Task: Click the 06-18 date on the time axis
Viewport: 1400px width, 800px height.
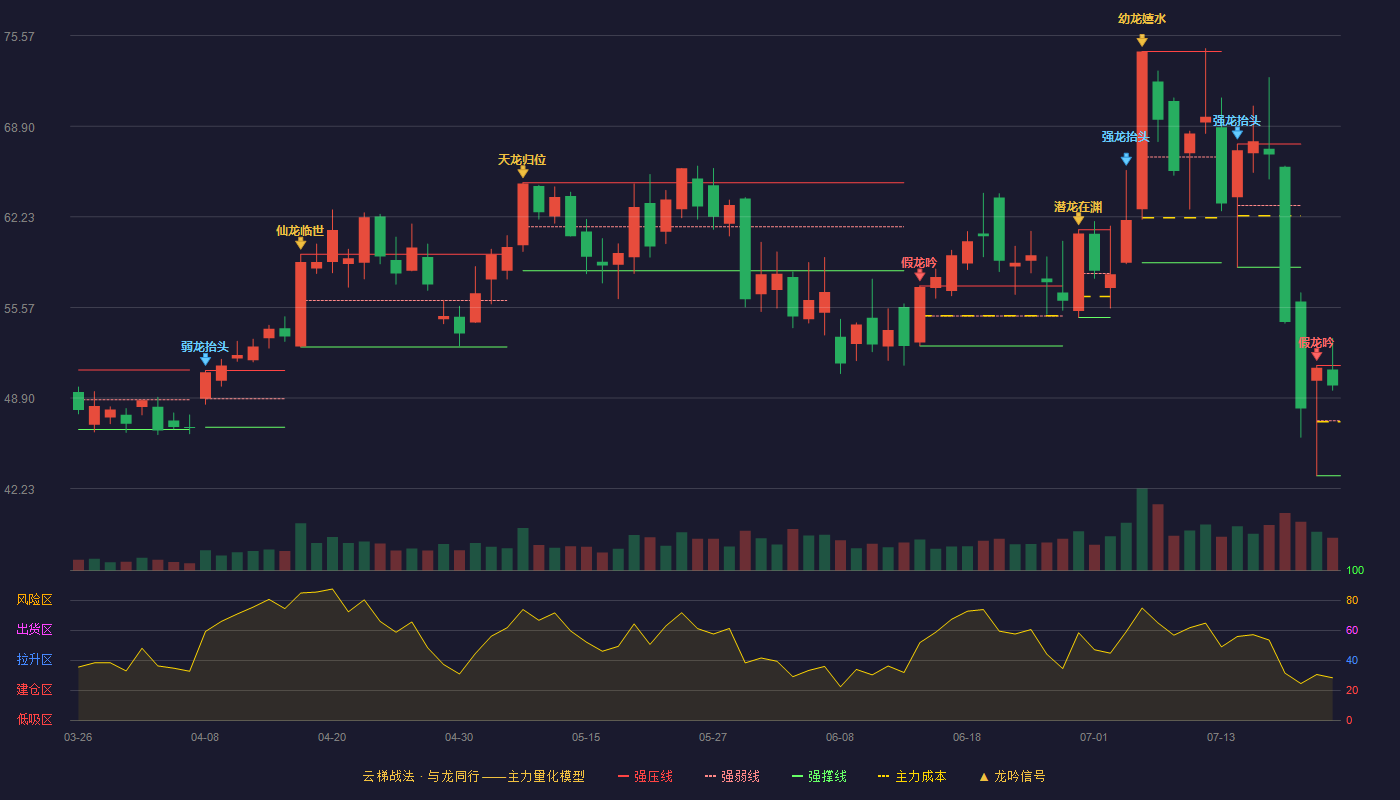Action: click(967, 737)
